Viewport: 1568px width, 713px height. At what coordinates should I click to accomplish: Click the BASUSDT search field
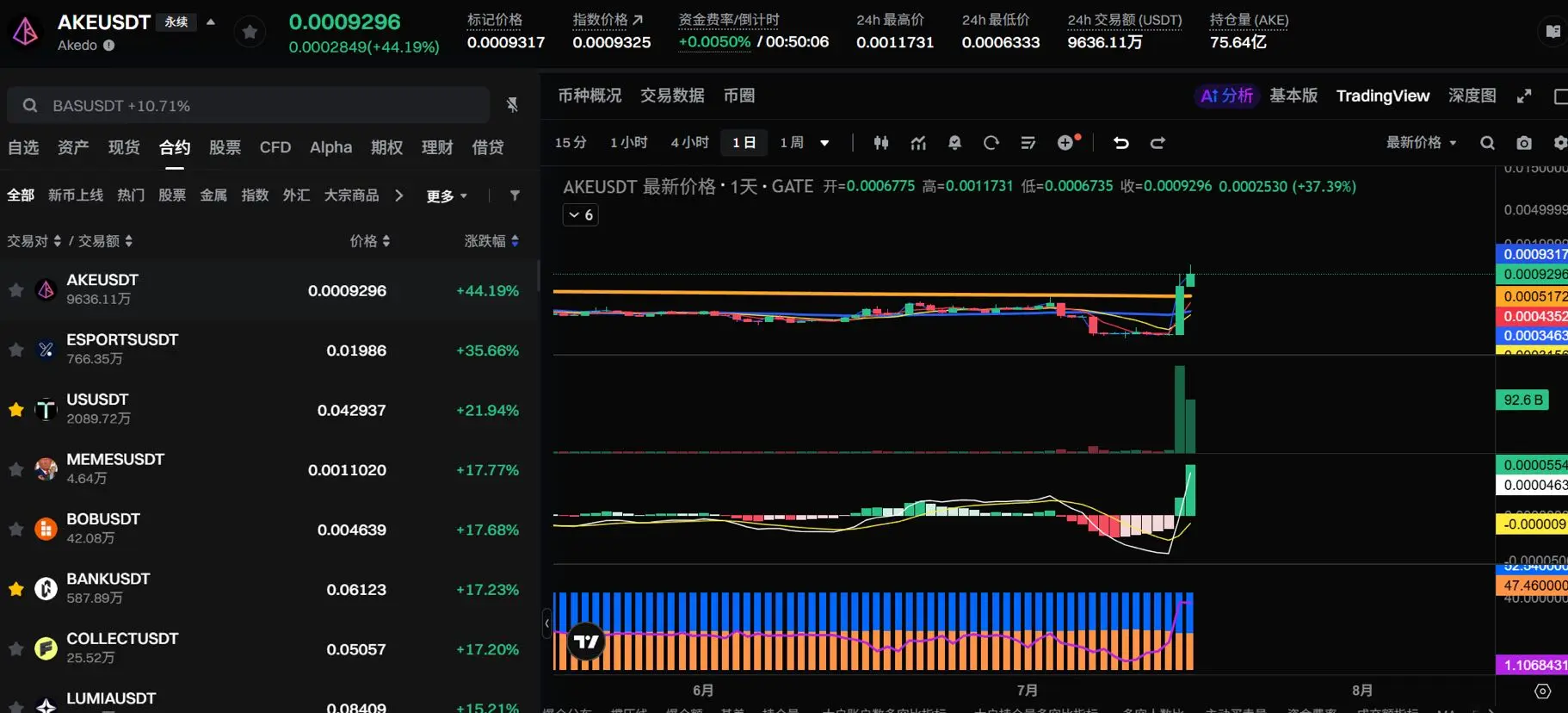(249, 105)
